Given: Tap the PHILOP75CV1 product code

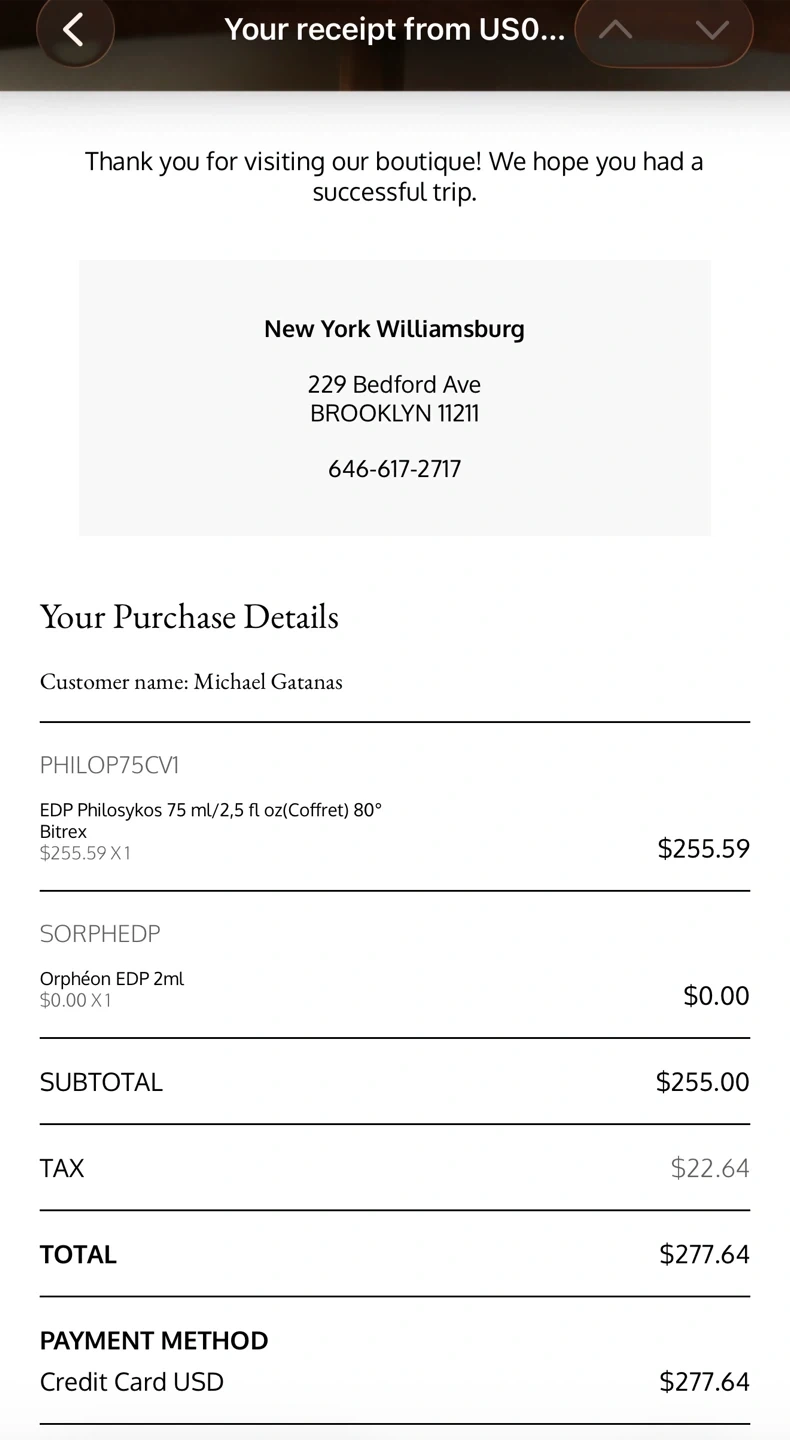Looking at the screenshot, I should (110, 766).
